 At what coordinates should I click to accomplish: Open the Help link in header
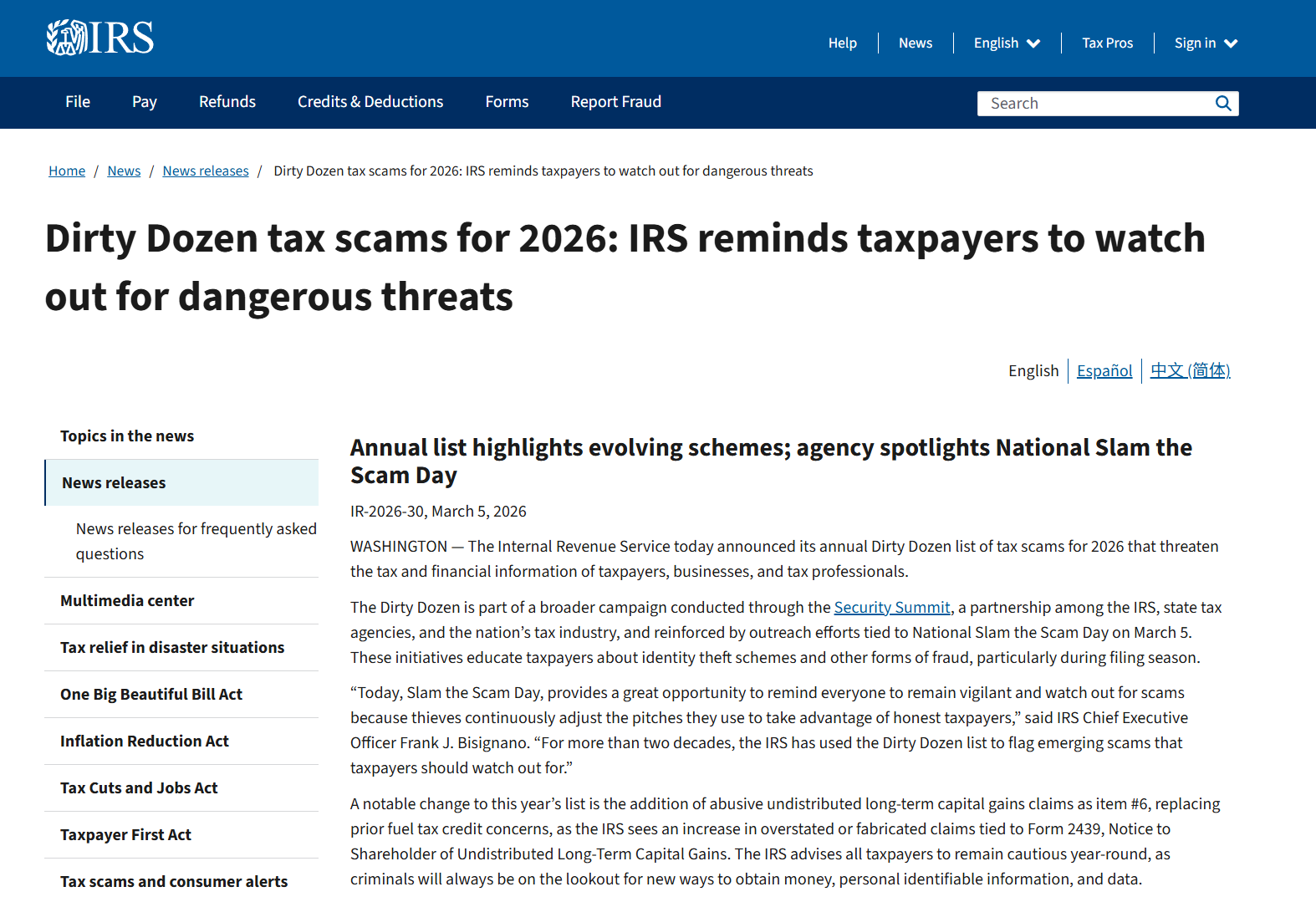842,43
